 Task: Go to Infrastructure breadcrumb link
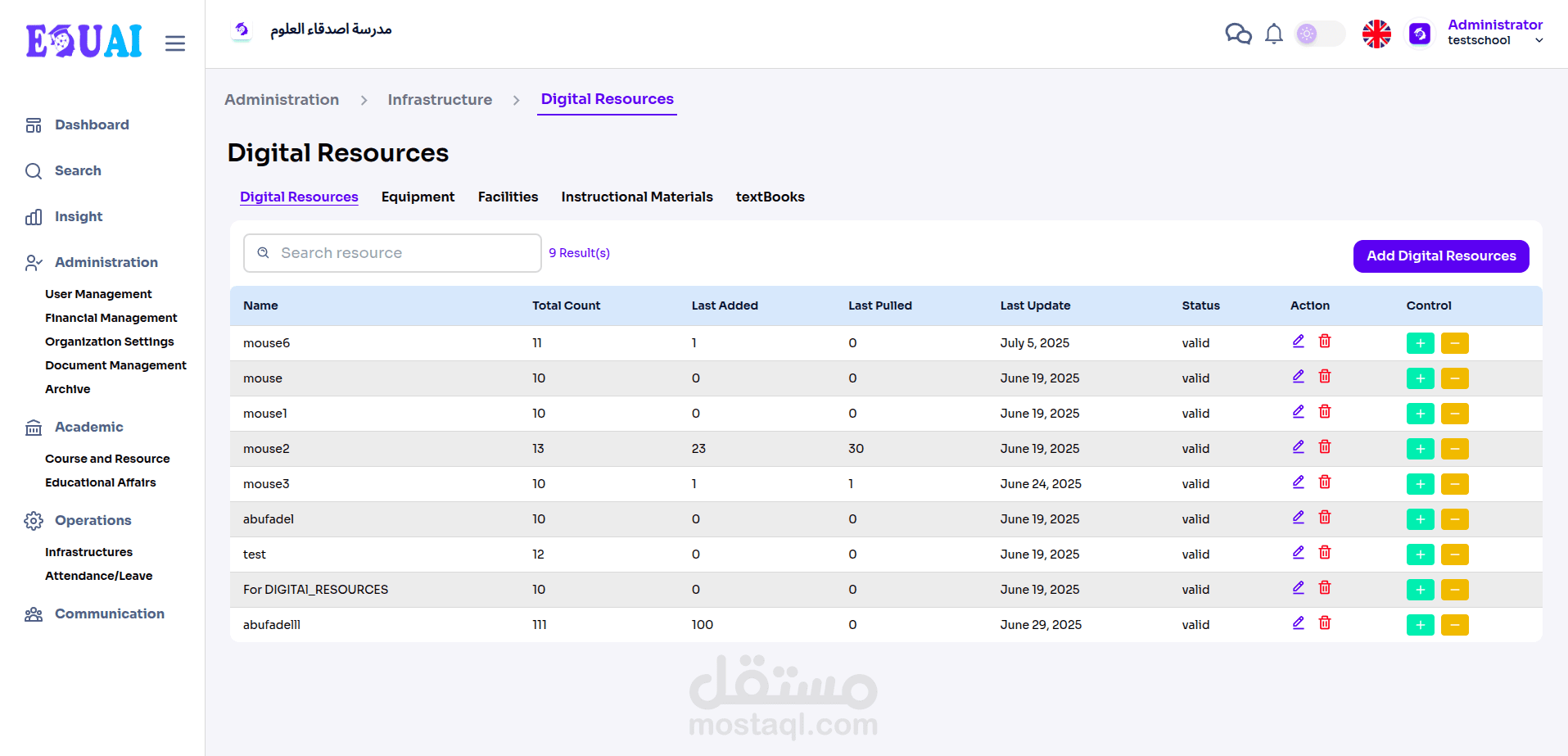pos(440,100)
